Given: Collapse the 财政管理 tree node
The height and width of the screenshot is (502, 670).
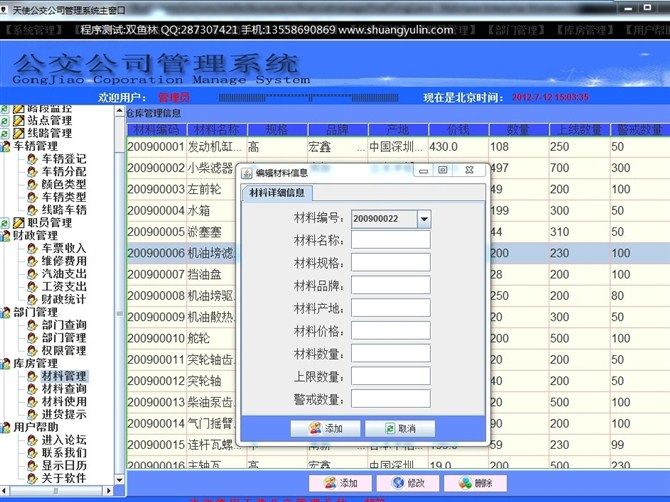Looking at the screenshot, I should point(5,236).
